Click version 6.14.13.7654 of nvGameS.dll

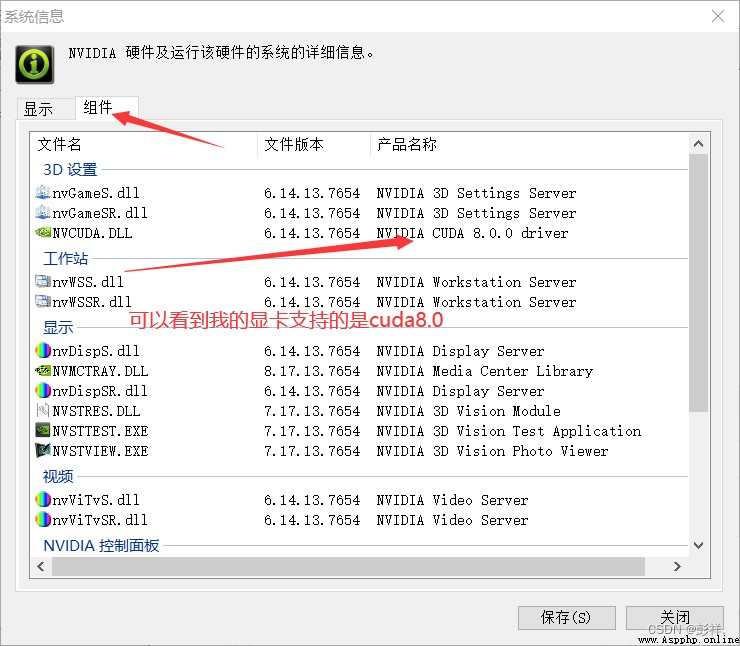pos(312,193)
